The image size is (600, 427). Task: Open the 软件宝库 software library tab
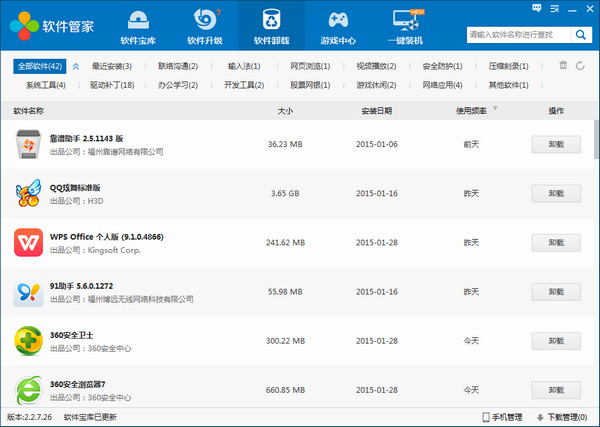point(138,27)
